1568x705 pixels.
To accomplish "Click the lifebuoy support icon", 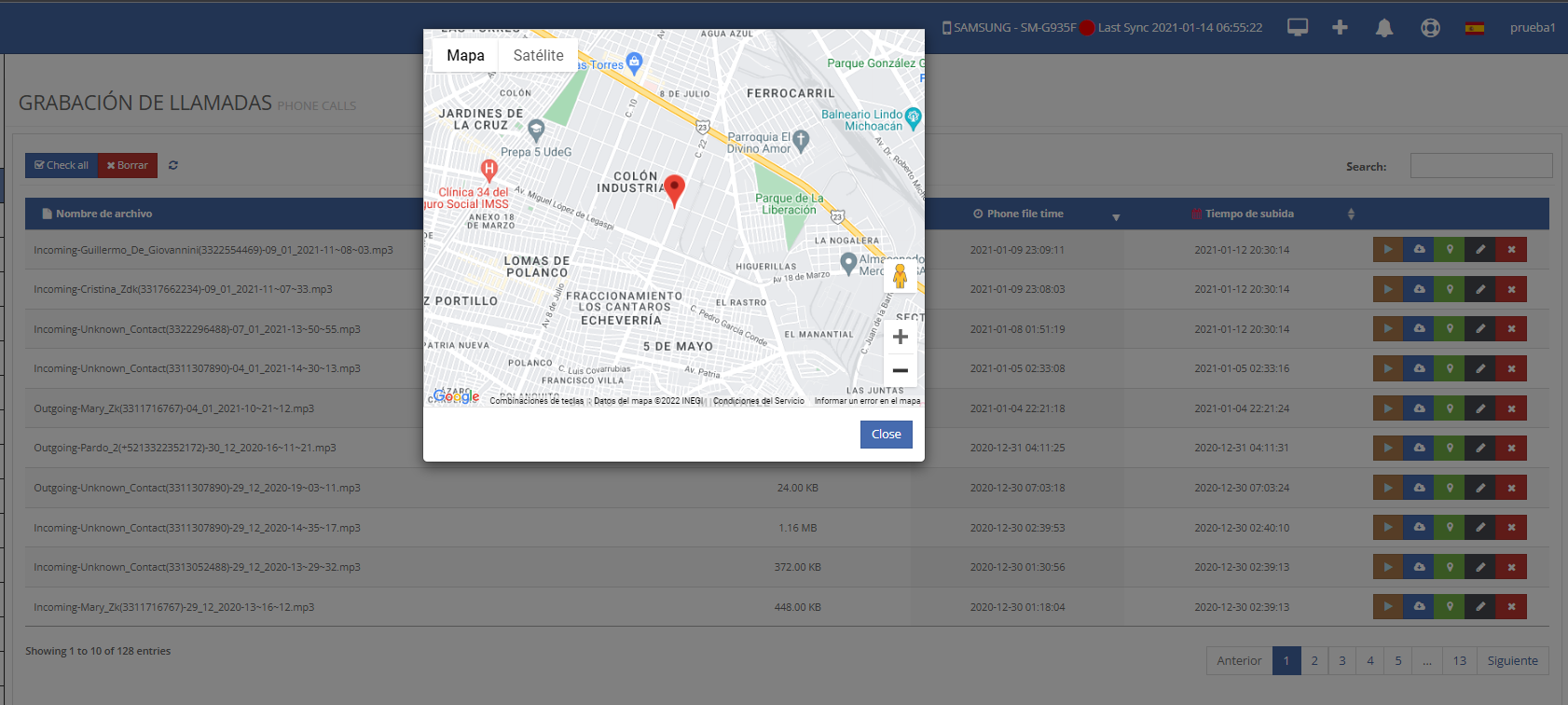I will coord(1430,28).
